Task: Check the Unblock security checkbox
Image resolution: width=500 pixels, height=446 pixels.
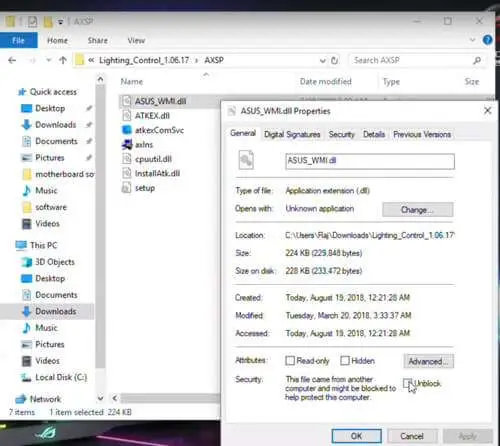Action: (407, 383)
